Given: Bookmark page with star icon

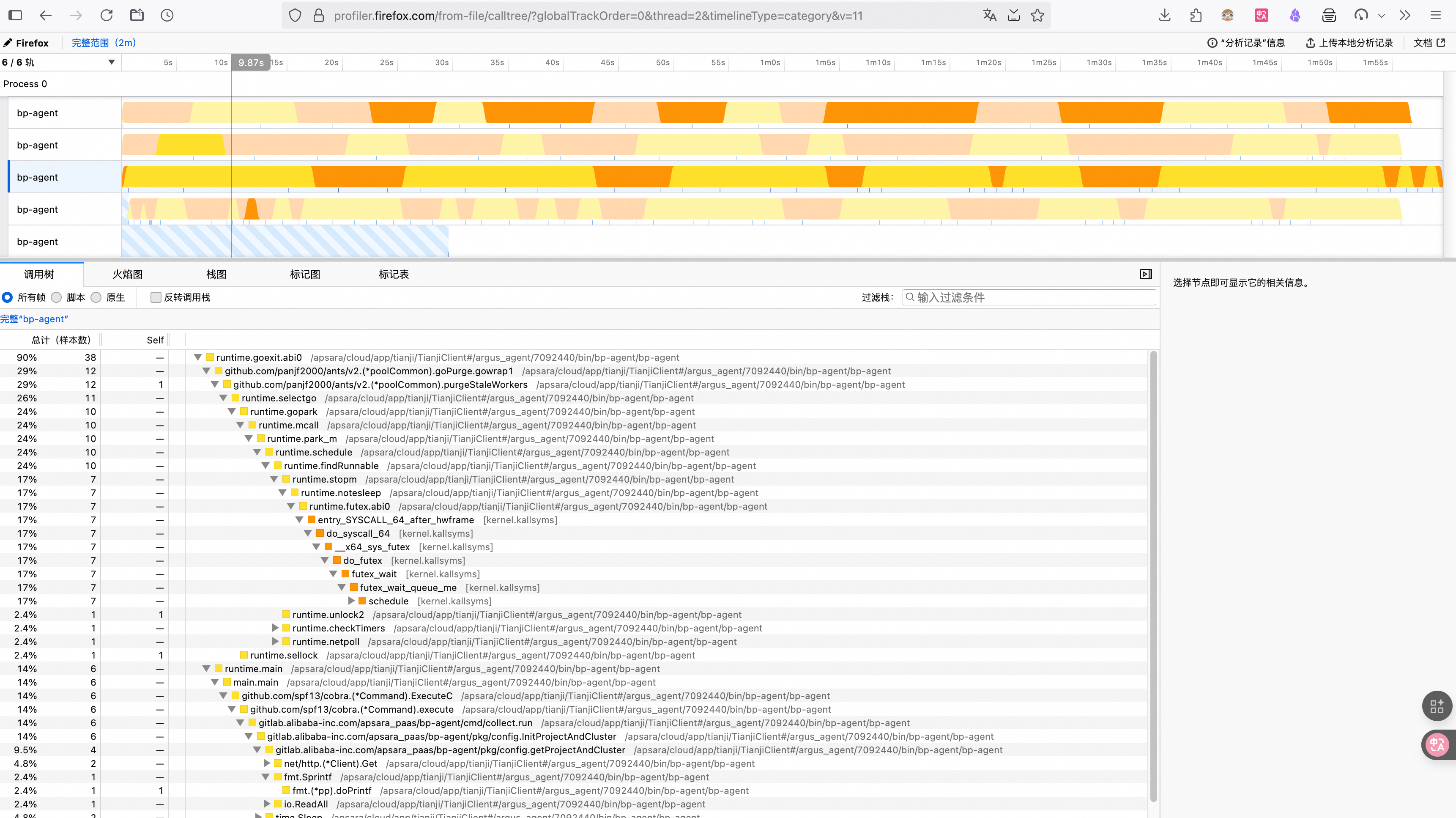Looking at the screenshot, I should coord(1037,15).
